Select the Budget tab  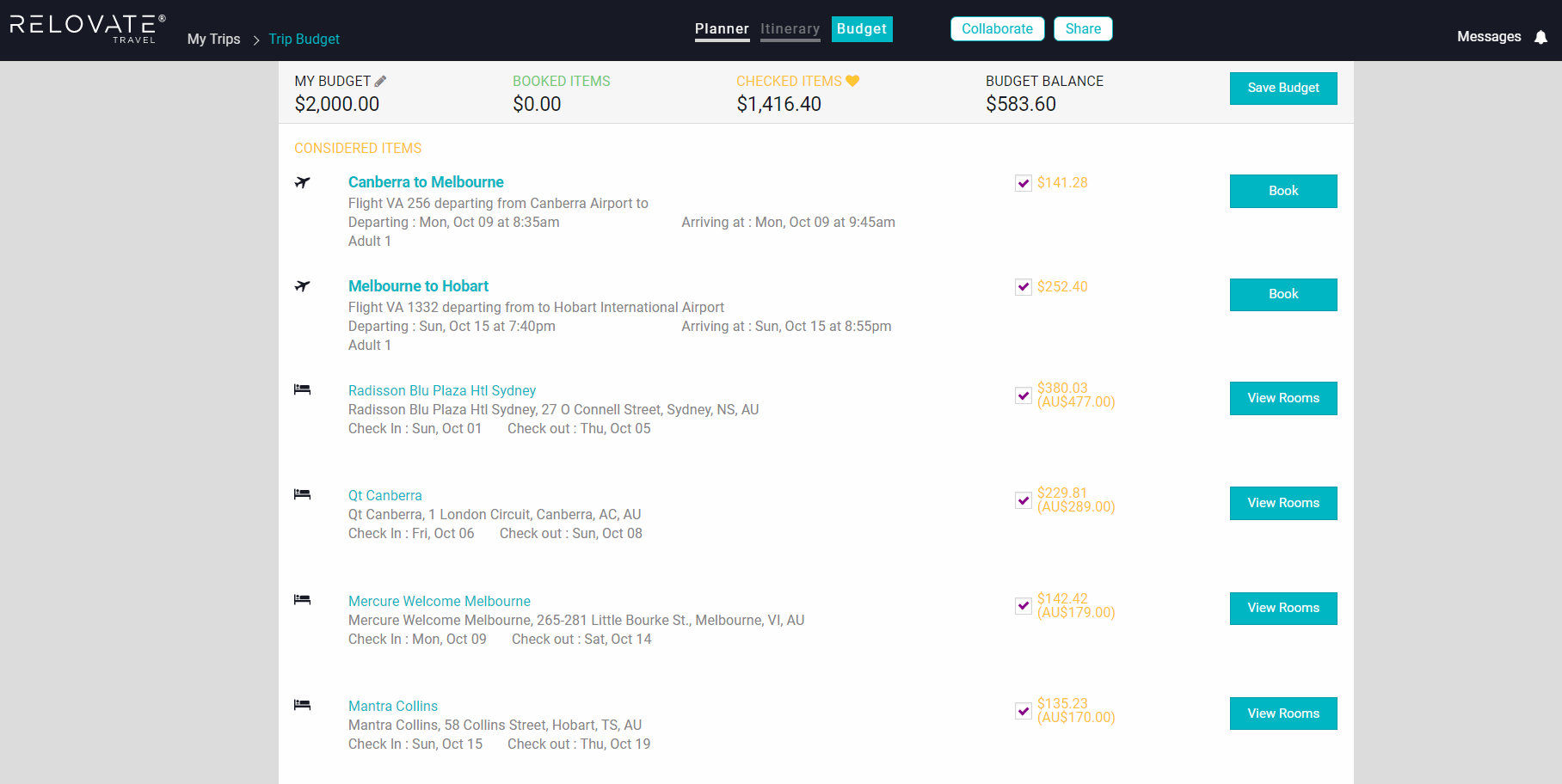click(x=862, y=29)
